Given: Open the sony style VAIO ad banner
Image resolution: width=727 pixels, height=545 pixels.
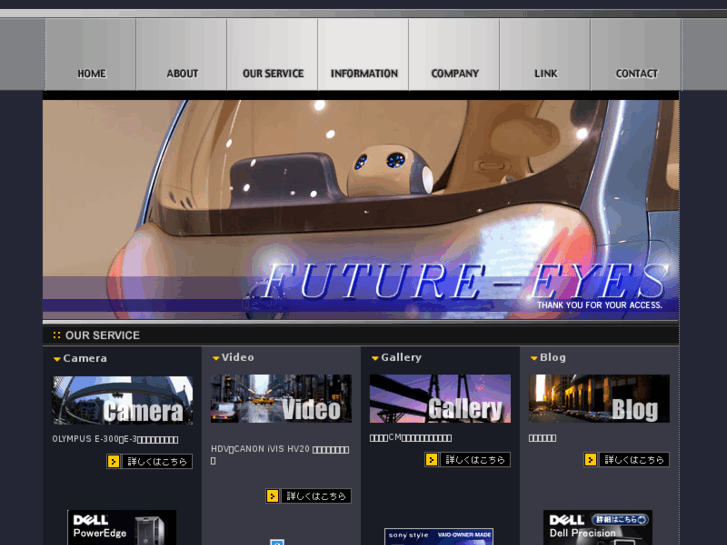Looking at the screenshot, I should click(439, 537).
